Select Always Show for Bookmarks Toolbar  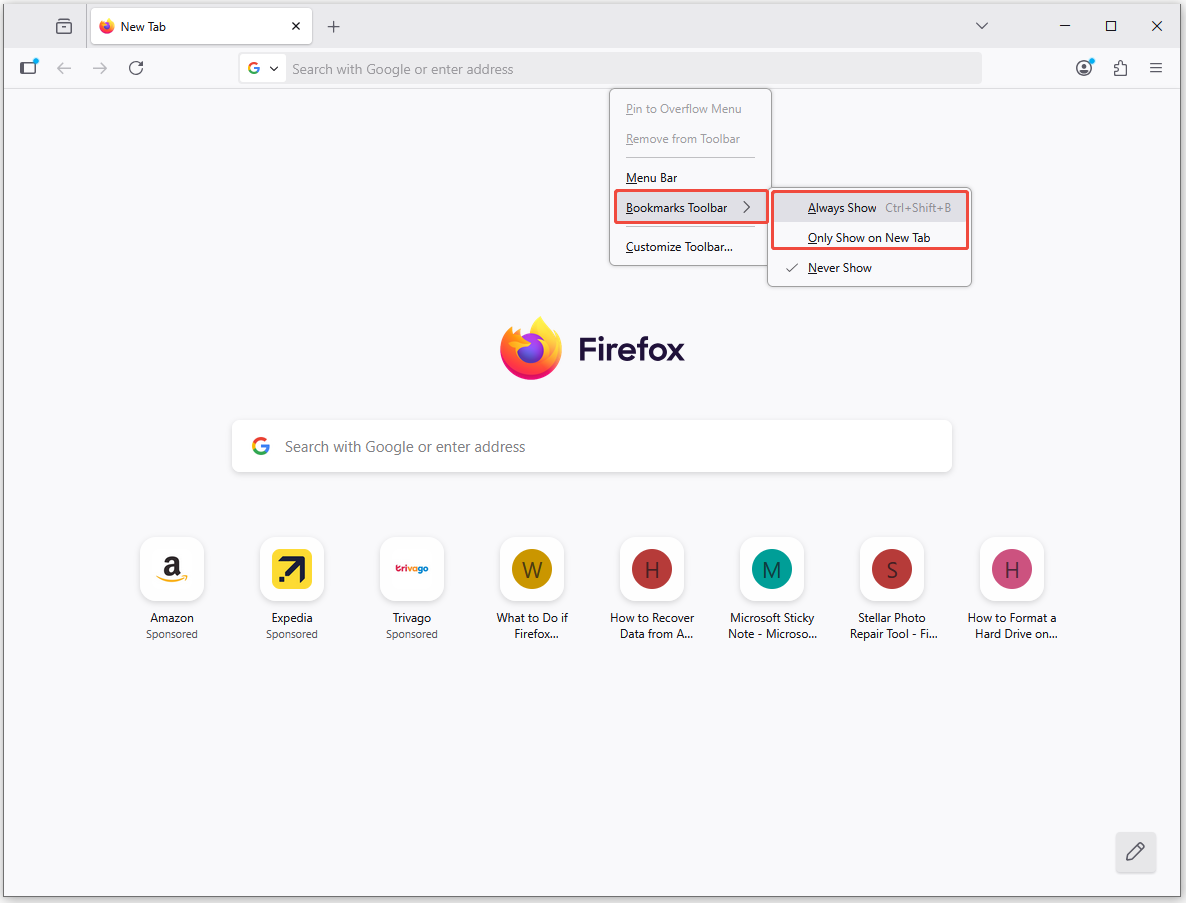843,207
